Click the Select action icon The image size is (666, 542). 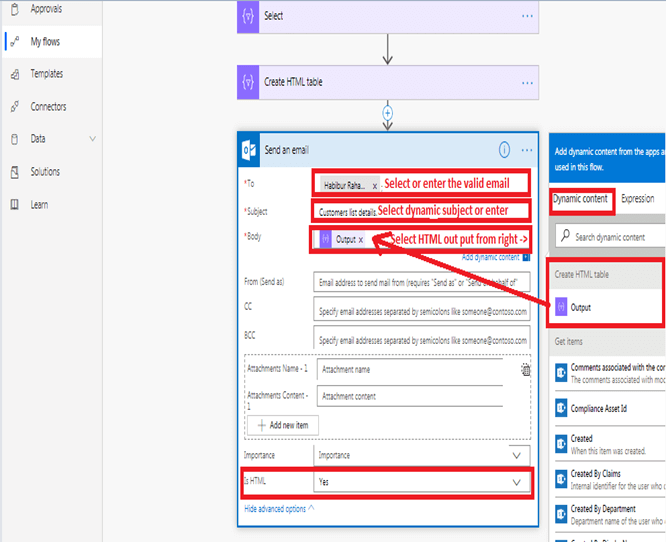click(x=248, y=17)
